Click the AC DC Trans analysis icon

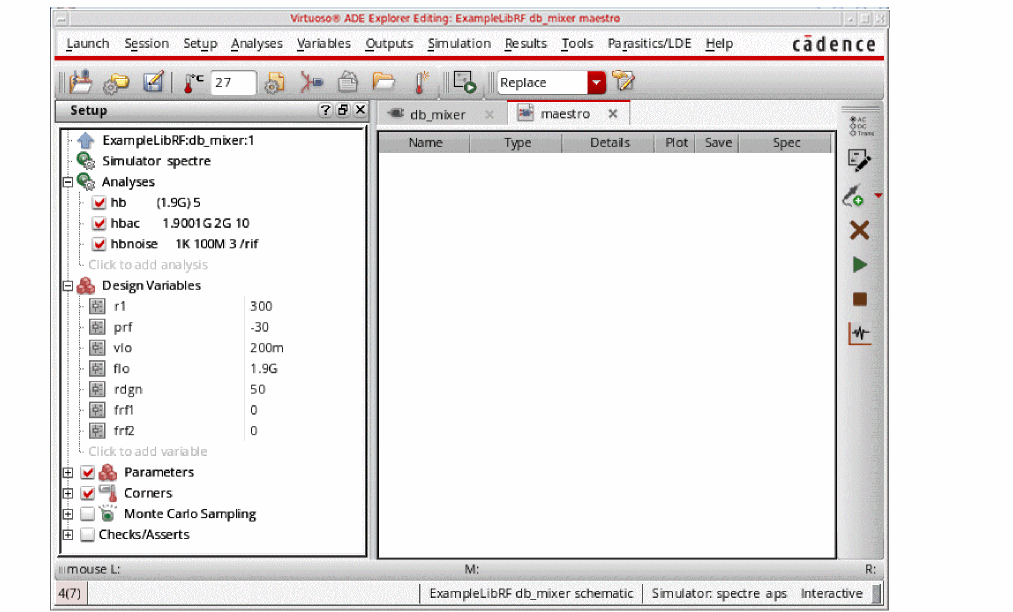(858, 125)
